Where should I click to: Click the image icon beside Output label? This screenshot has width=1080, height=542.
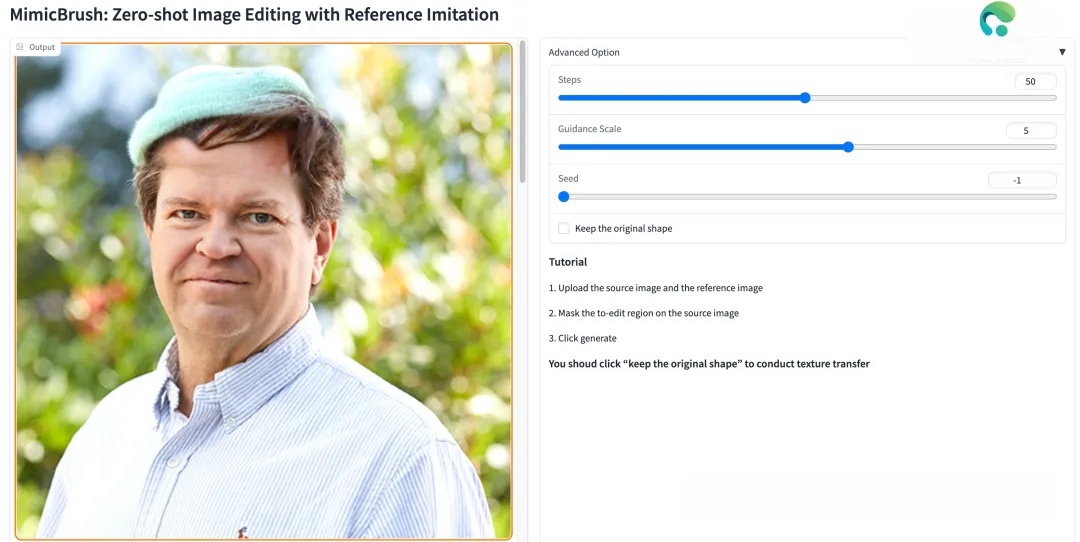tap(20, 47)
